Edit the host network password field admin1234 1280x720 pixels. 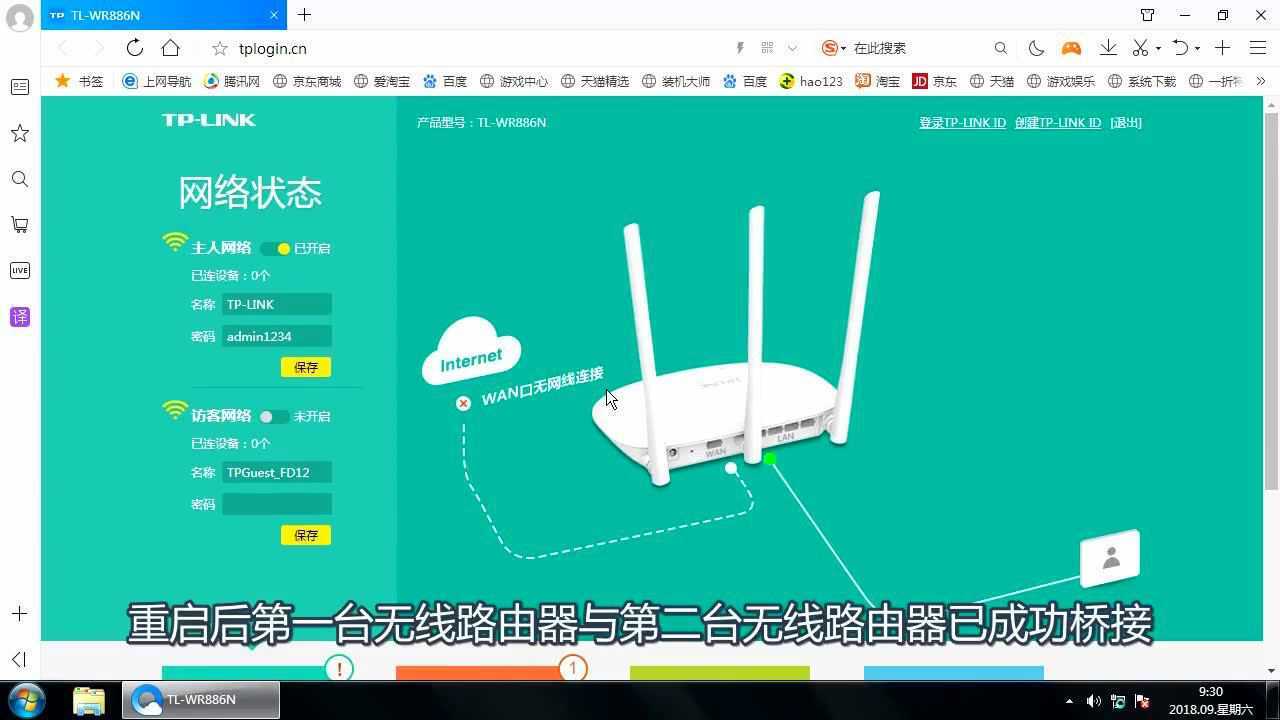pyautogui.click(x=277, y=336)
